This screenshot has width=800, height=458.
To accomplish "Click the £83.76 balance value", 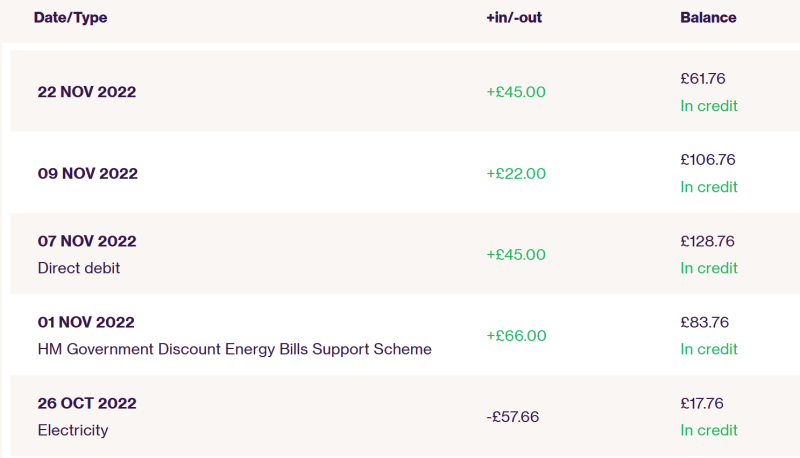I will tap(705, 322).
